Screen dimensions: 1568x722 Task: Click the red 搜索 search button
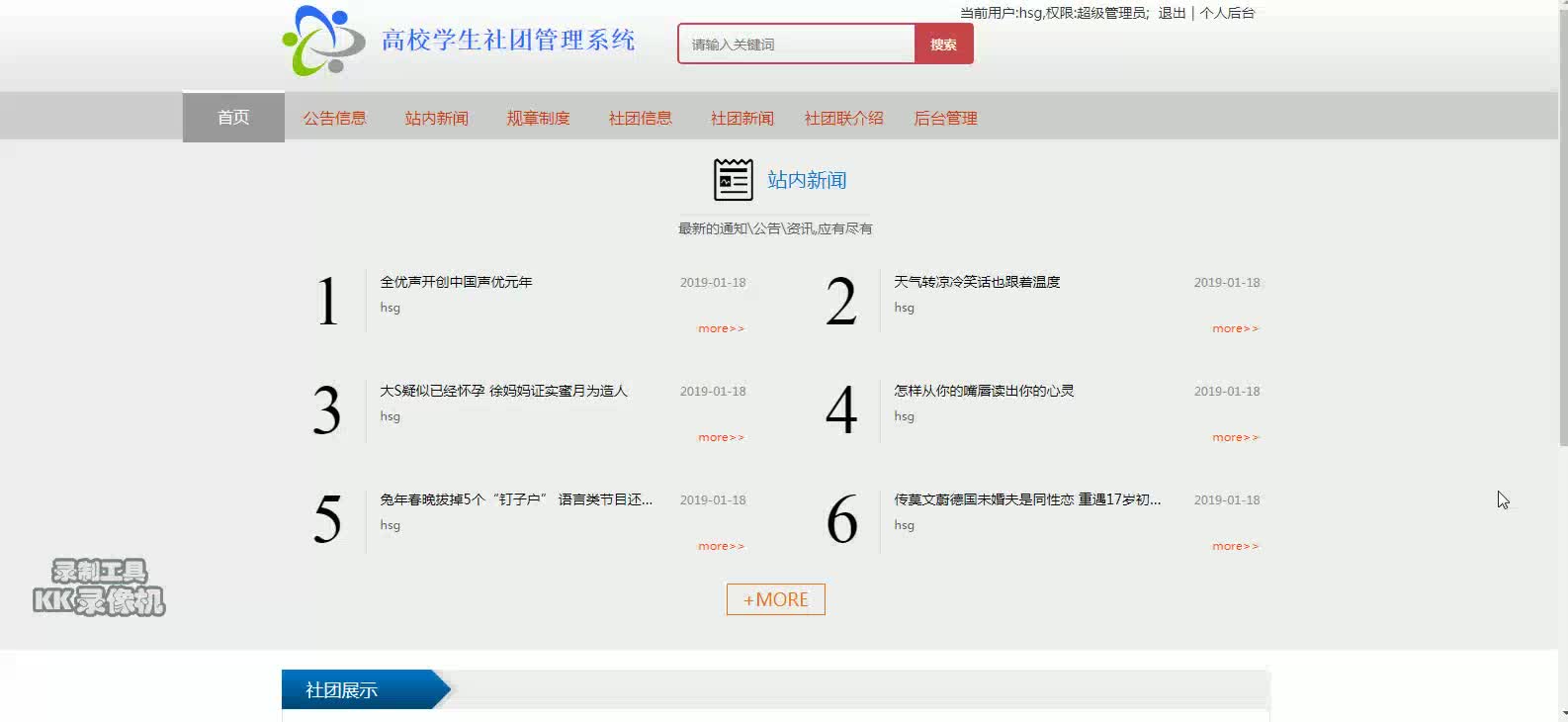pos(944,45)
